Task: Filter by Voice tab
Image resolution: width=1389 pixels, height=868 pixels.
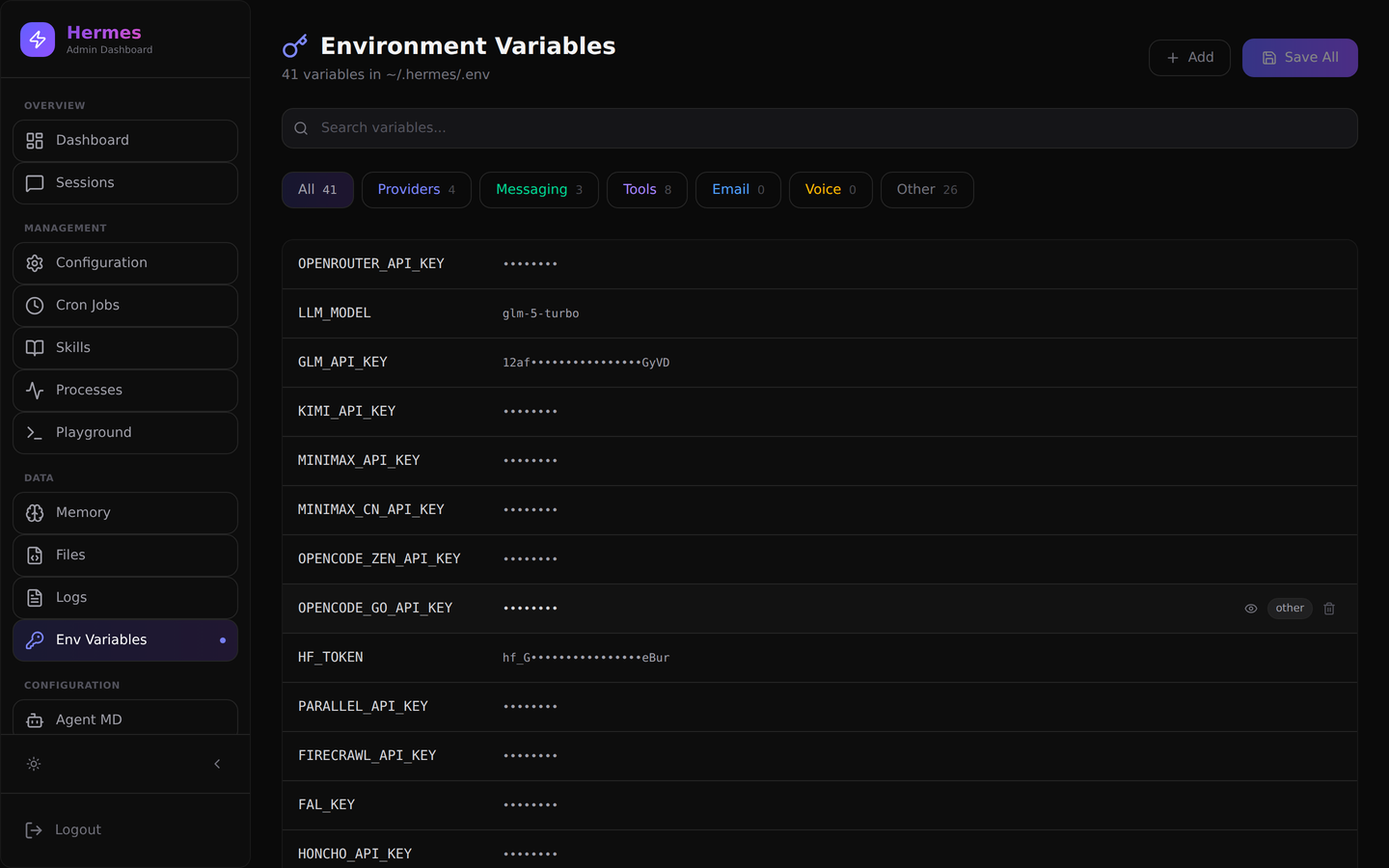Action: tap(831, 190)
